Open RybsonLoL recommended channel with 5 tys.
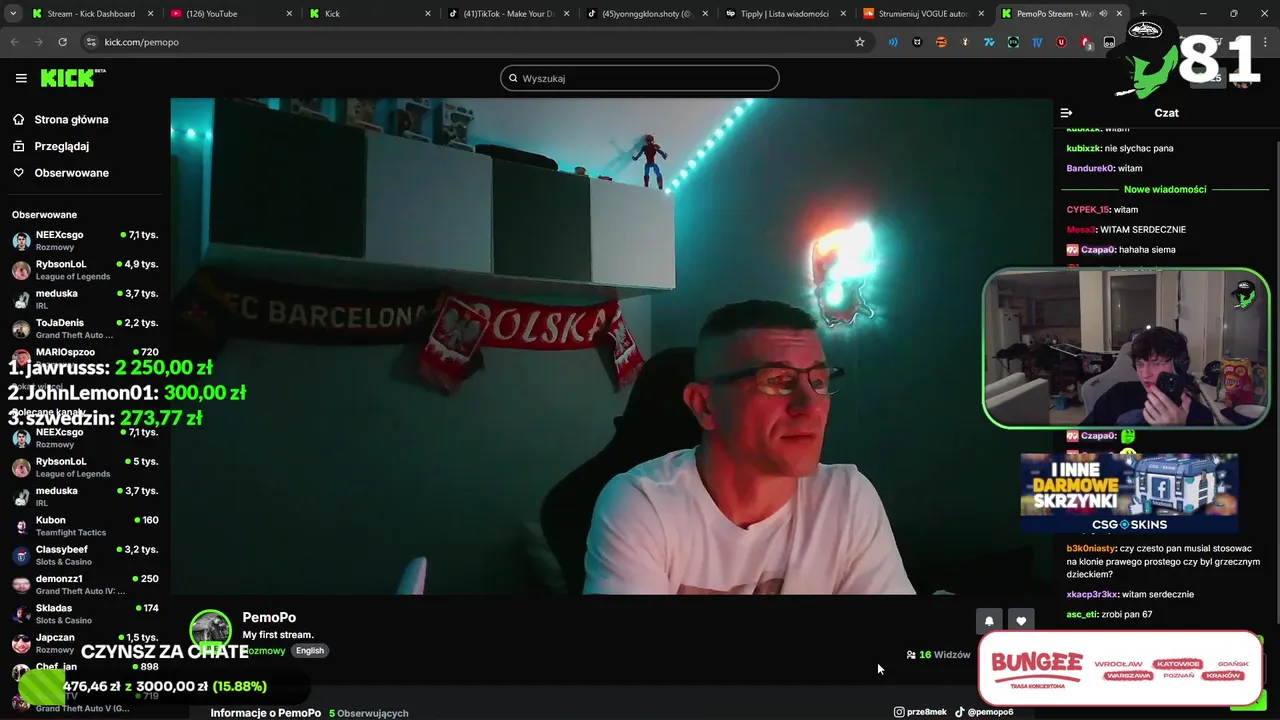1280x720 pixels. [x=85, y=467]
